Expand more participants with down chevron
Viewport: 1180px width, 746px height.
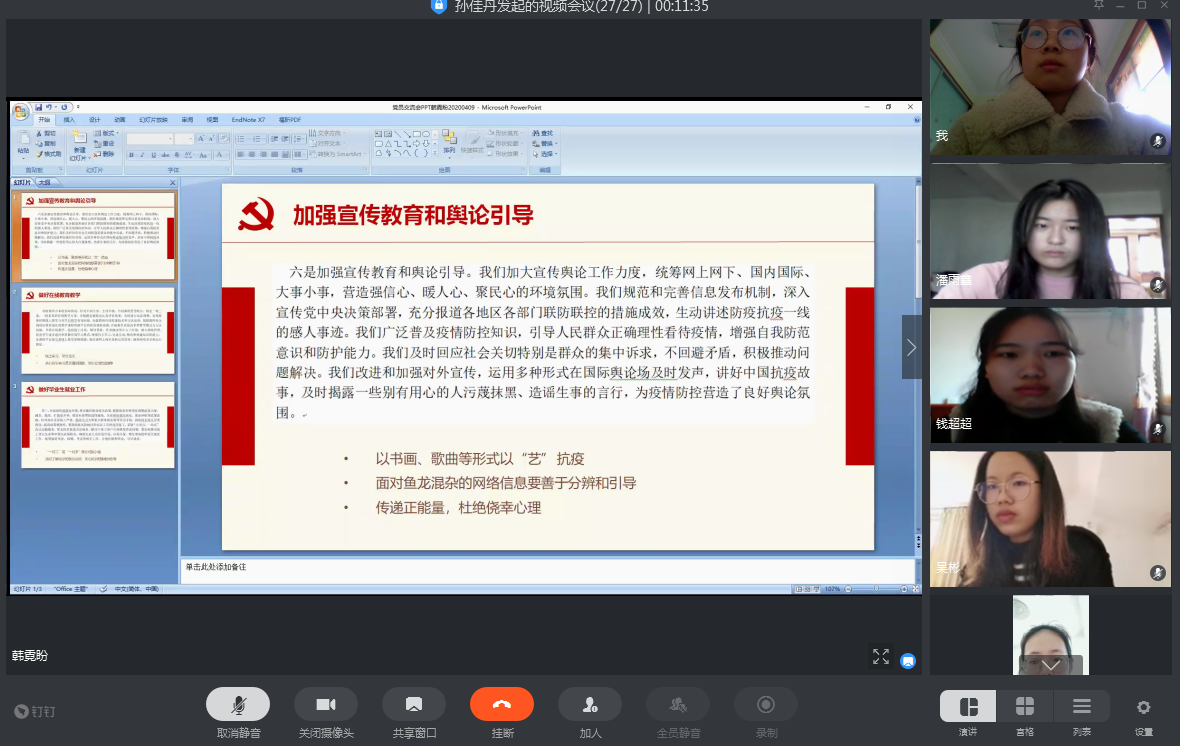click(x=1051, y=665)
